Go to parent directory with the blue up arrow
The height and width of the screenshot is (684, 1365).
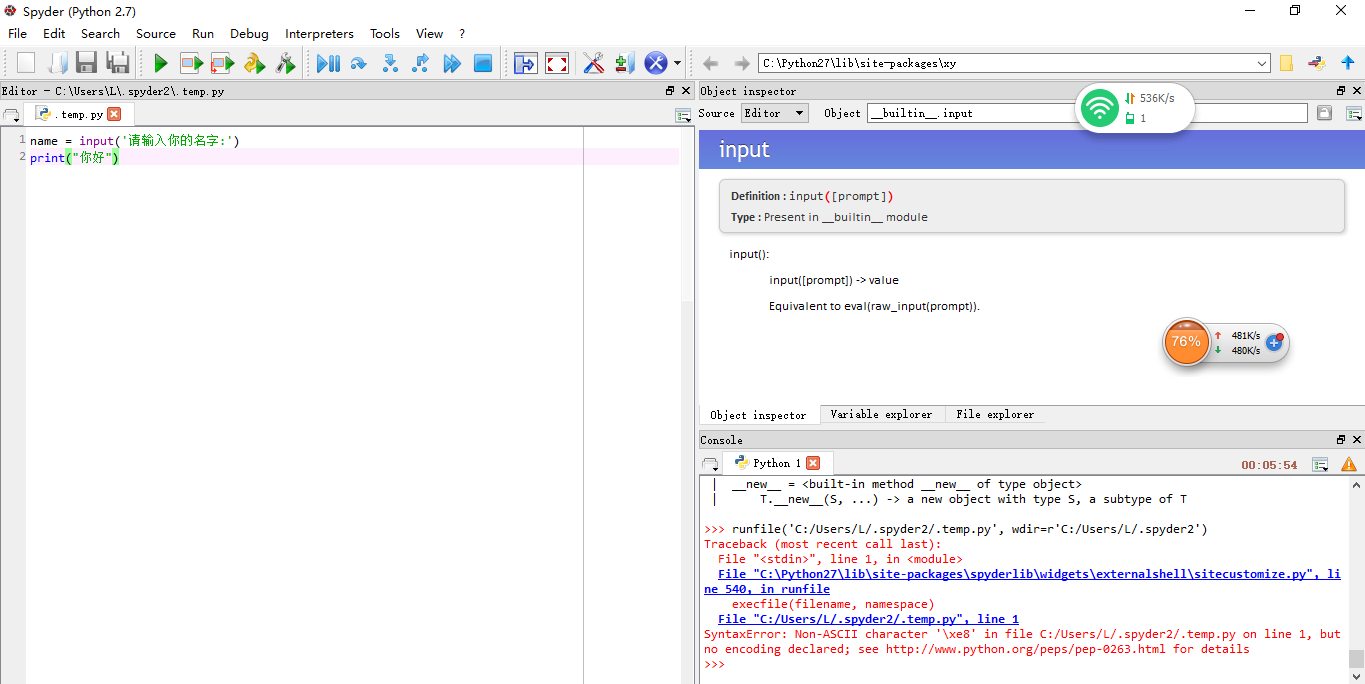click(x=1347, y=63)
